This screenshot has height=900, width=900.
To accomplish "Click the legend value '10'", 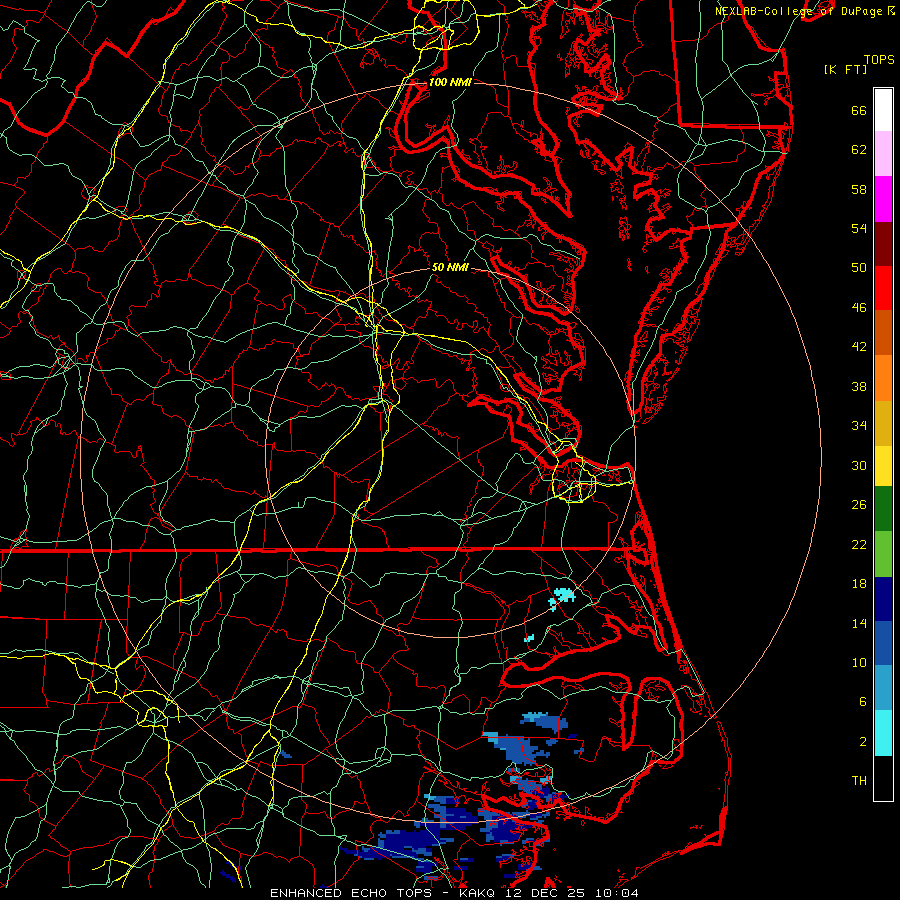I will [859, 662].
